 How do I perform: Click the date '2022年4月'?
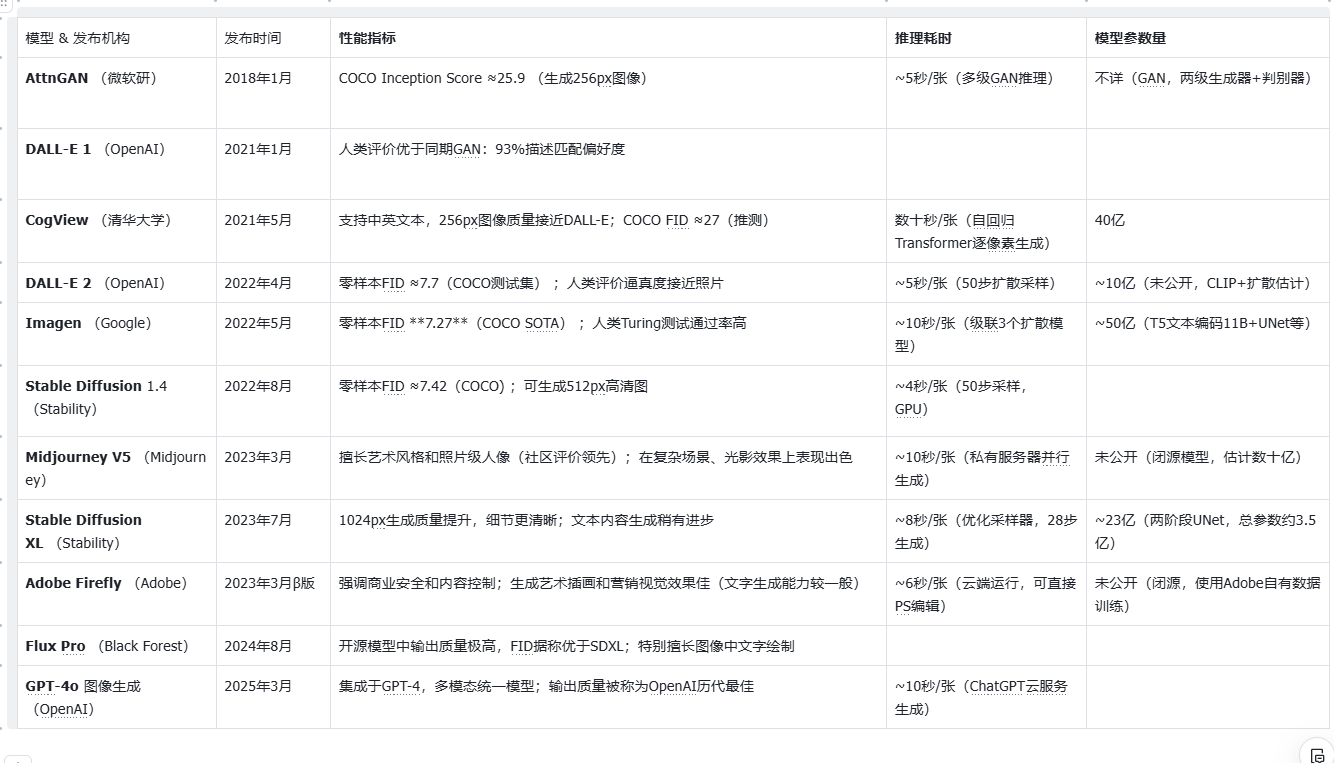[x=258, y=283]
